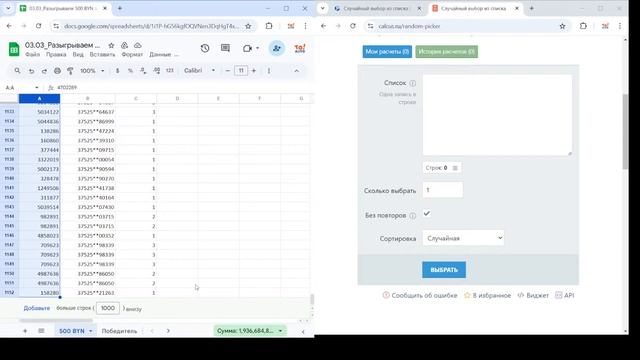This screenshot has height=360, width=640.
Task: Open more number formats 123
Action: (170, 71)
